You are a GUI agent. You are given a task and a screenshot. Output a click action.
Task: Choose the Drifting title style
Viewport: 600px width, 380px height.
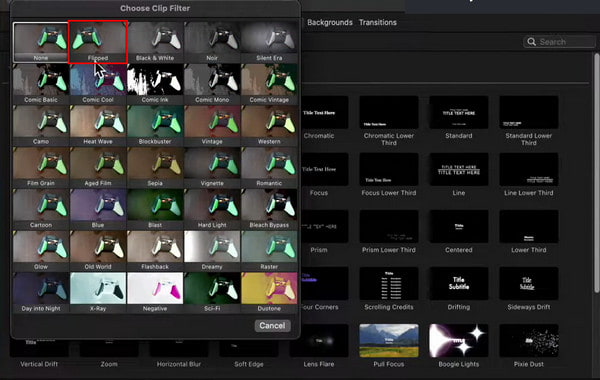point(458,289)
